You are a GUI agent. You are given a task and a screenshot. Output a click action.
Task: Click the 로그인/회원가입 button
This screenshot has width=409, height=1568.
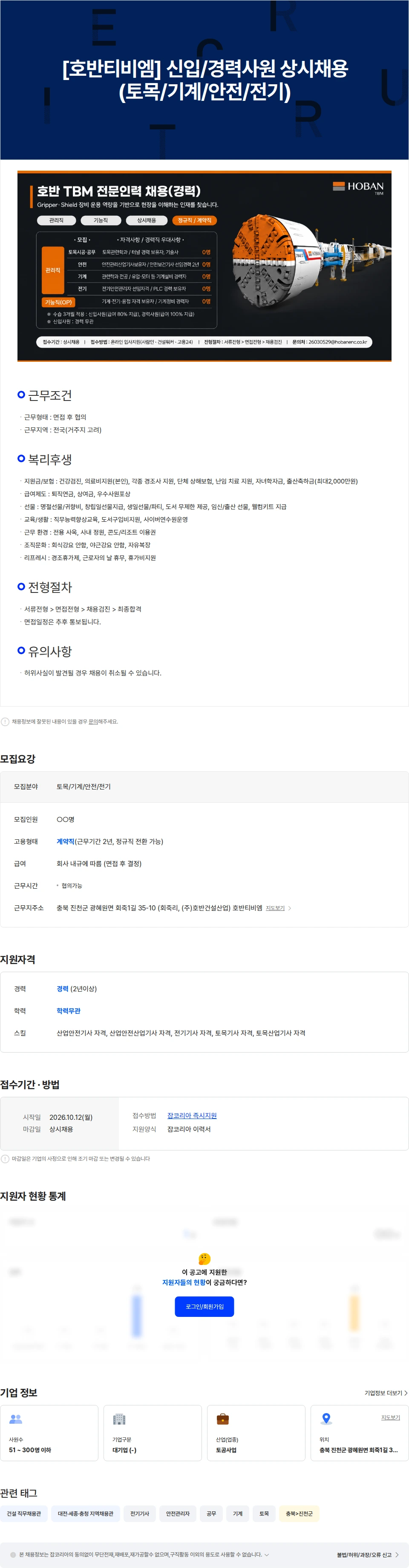point(204,1306)
